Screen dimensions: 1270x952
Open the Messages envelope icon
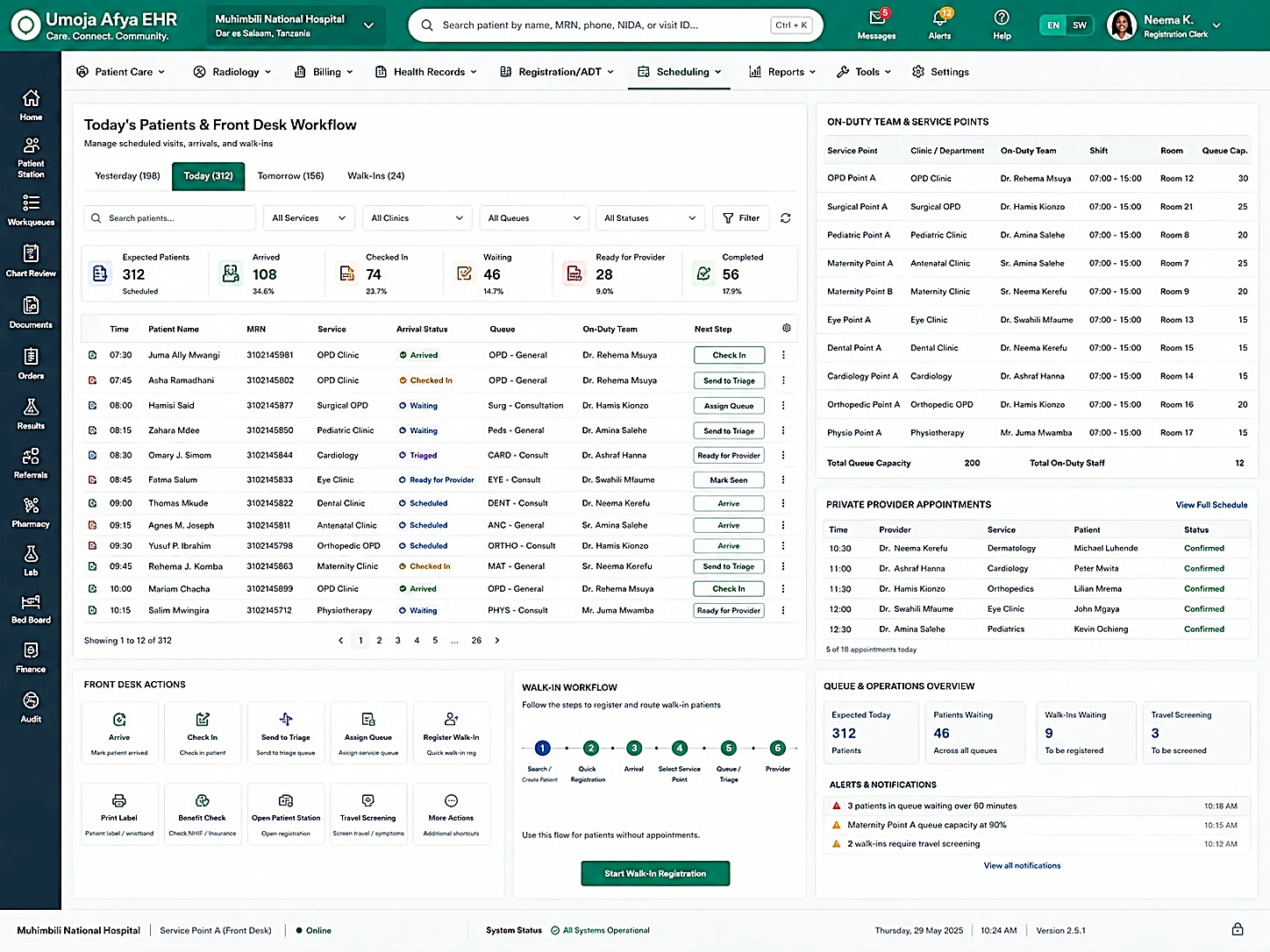point(876,18)
